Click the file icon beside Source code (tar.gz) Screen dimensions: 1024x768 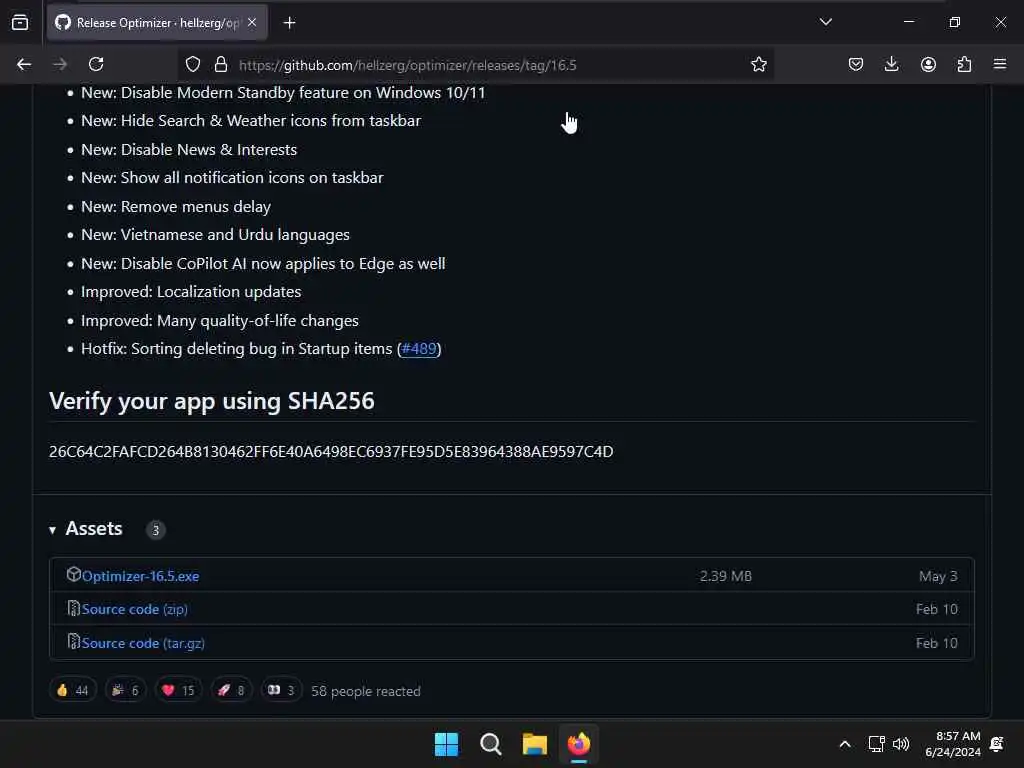[x=73, y=641]
